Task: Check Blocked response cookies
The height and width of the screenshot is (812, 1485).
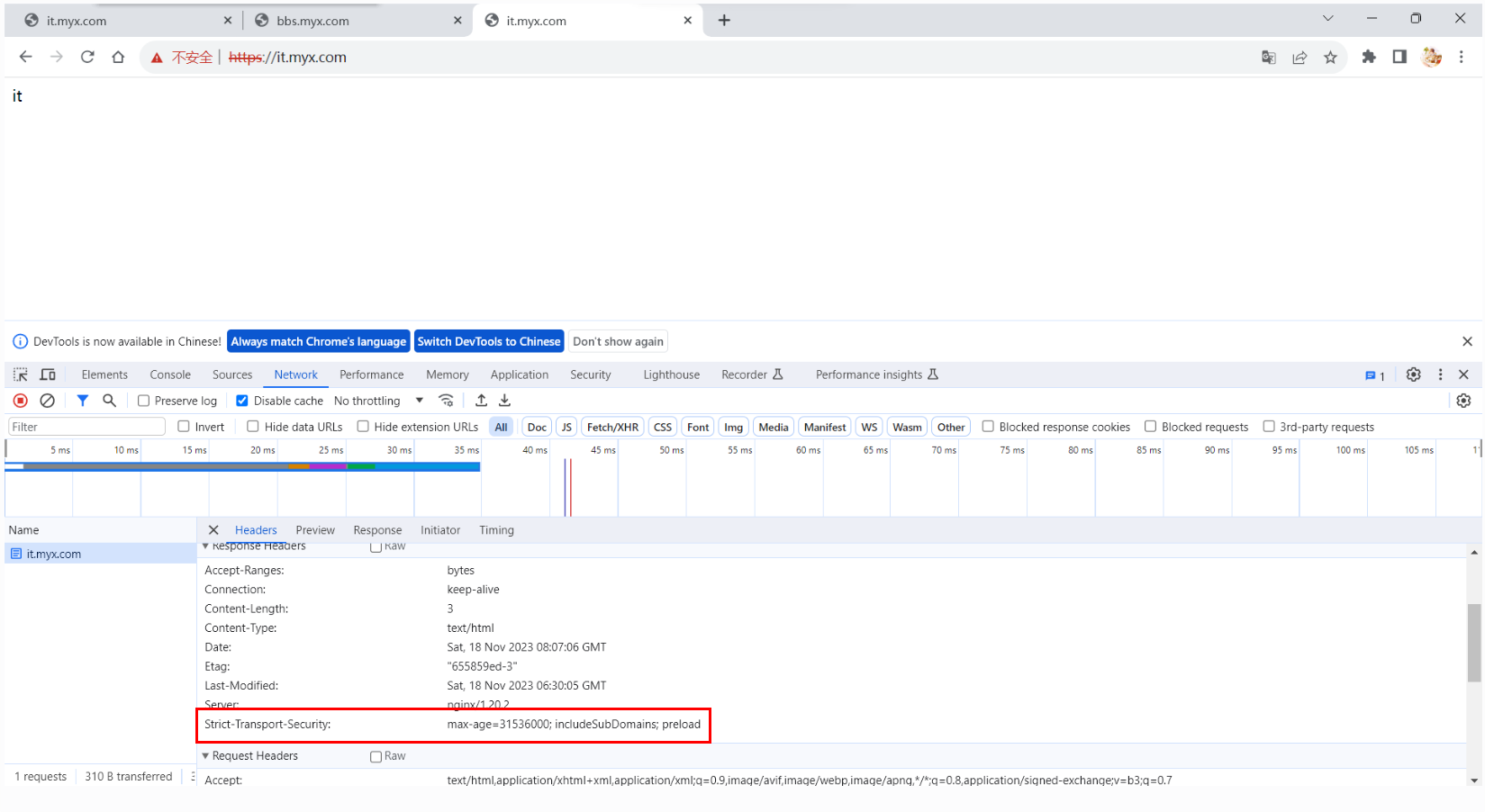Action: pyautogui.click(x=988, y=427)
